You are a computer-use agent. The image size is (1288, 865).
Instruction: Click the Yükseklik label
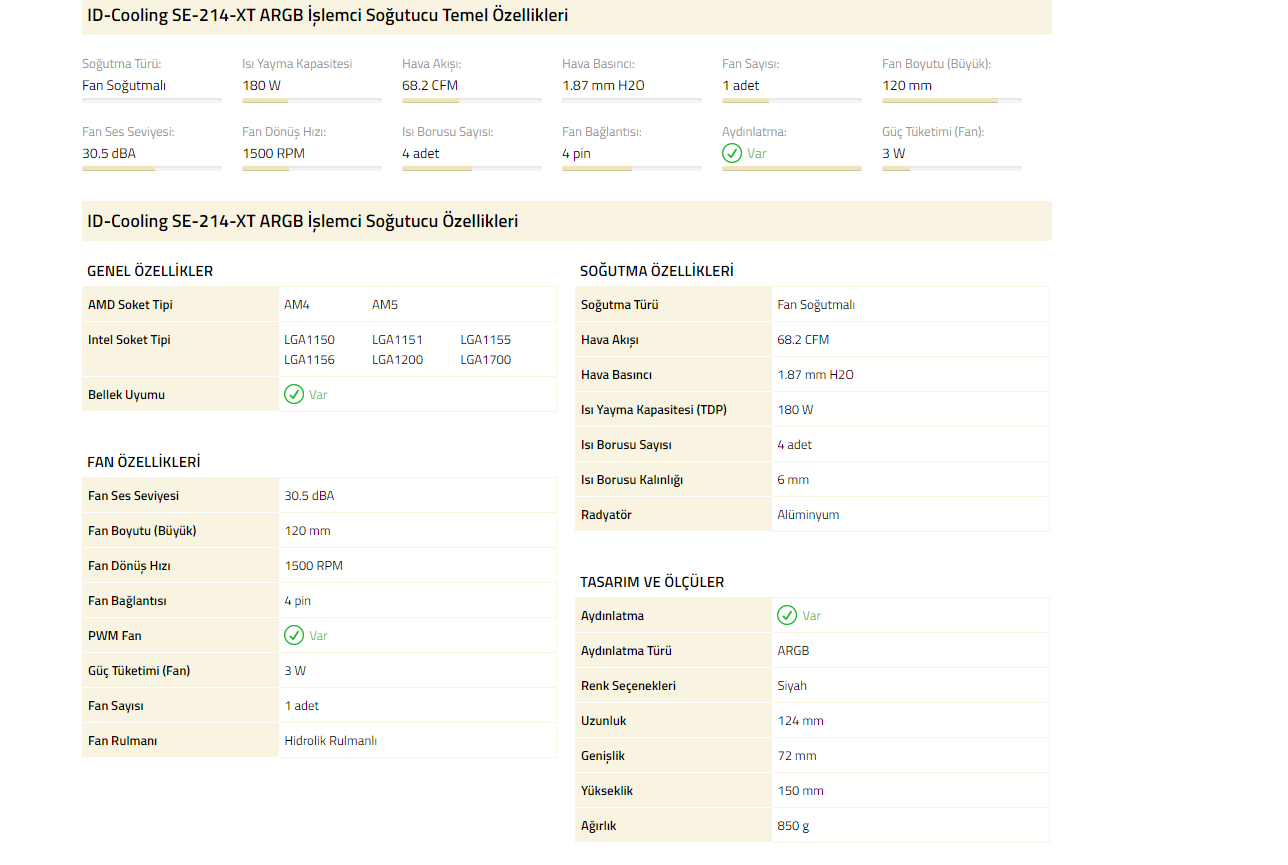[x=607, y=790]
